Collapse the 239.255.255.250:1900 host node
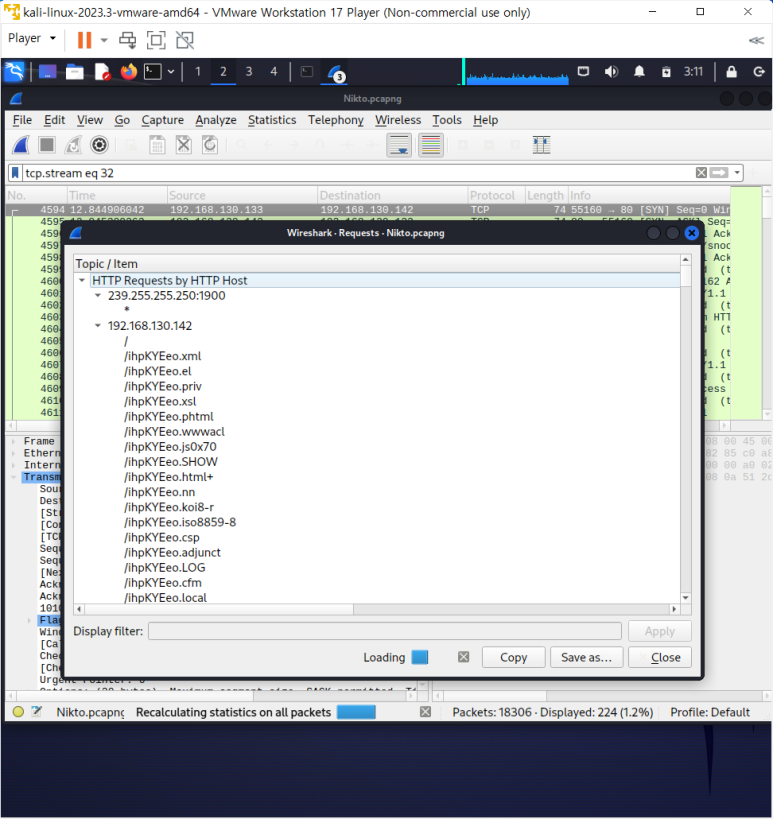 coord(98,296)
